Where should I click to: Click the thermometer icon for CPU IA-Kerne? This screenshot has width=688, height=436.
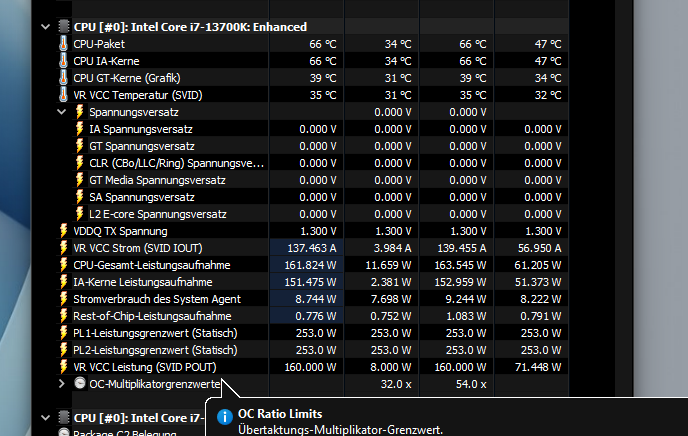coord(64,61)
